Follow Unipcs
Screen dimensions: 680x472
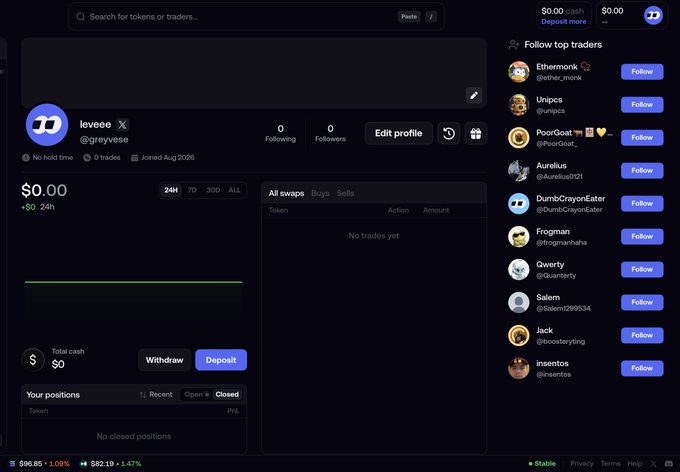pyautogui.click(x=642, y=105)
